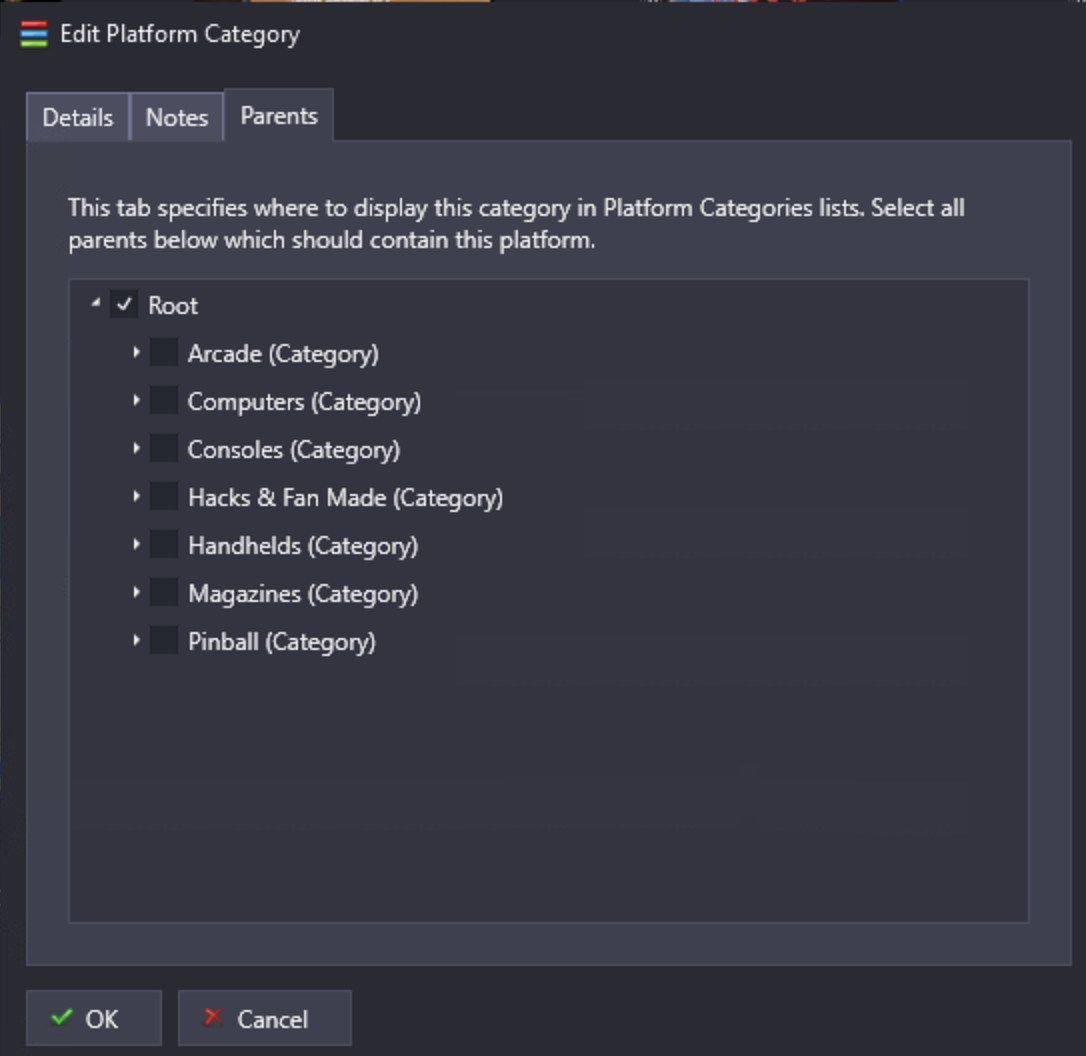The image size is (1086, 1056).
Task: Check the Arcade (Category) checkbox
Action: tap(164, 352)
